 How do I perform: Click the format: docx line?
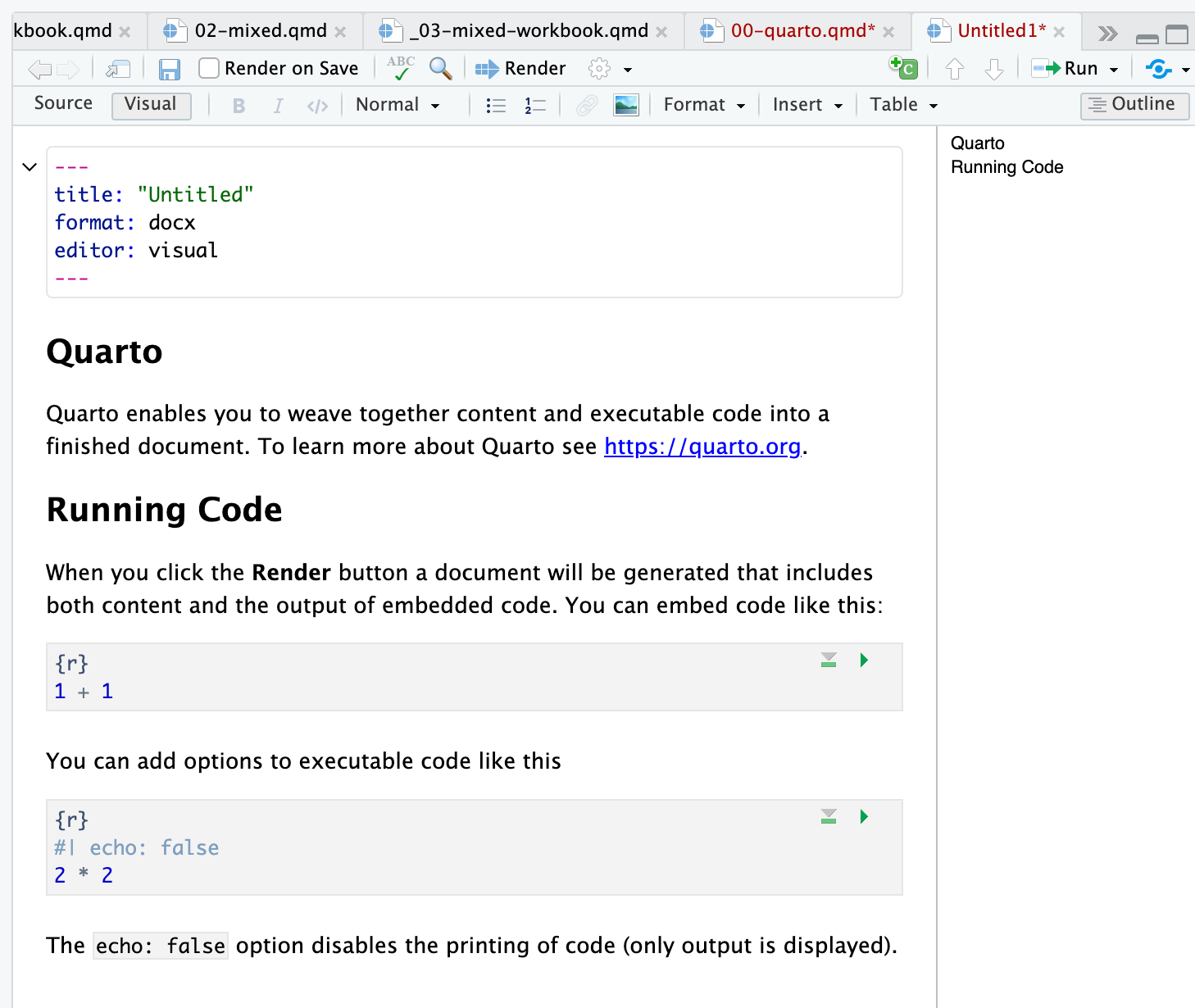[125, 223]
